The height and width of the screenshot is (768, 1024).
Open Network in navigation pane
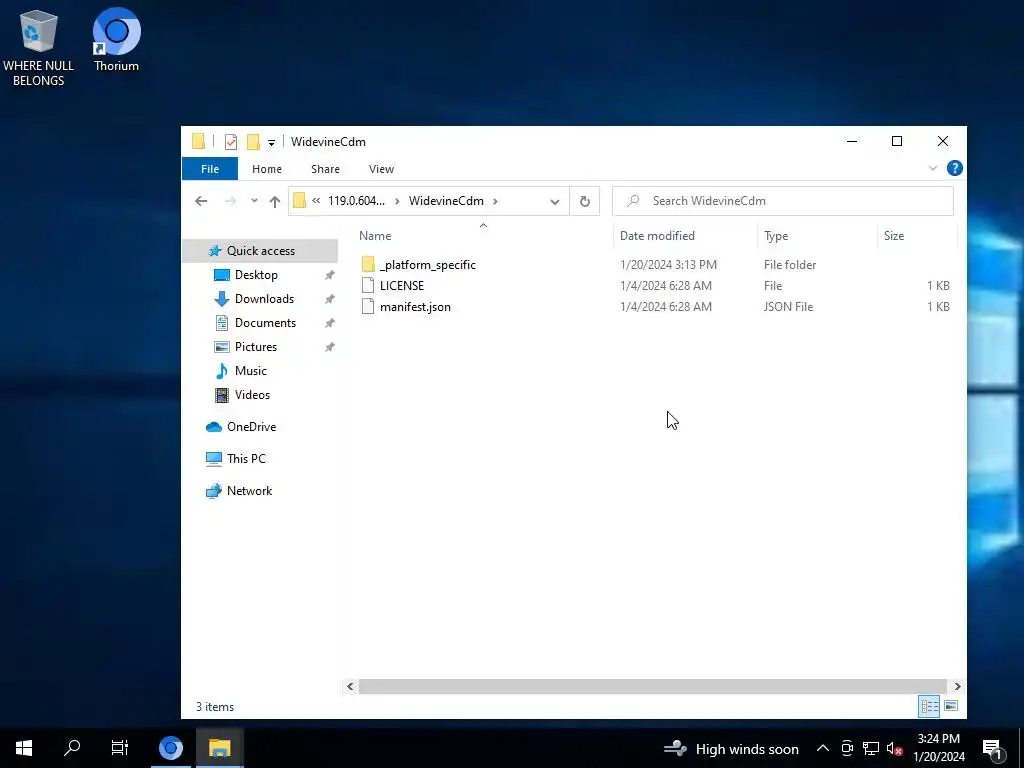(249, 491)
